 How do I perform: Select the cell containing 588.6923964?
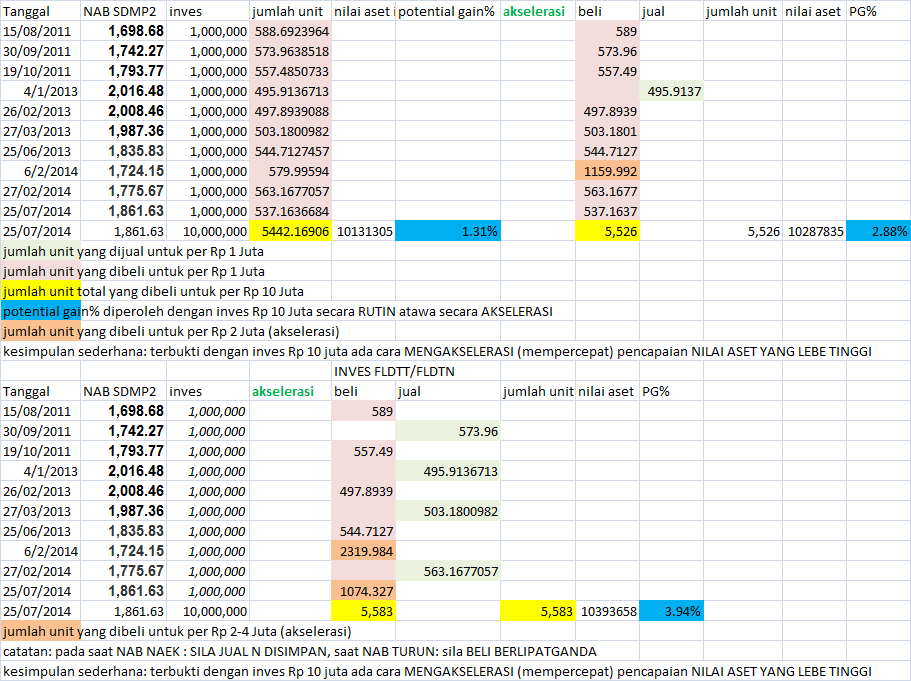click(290, 31)
